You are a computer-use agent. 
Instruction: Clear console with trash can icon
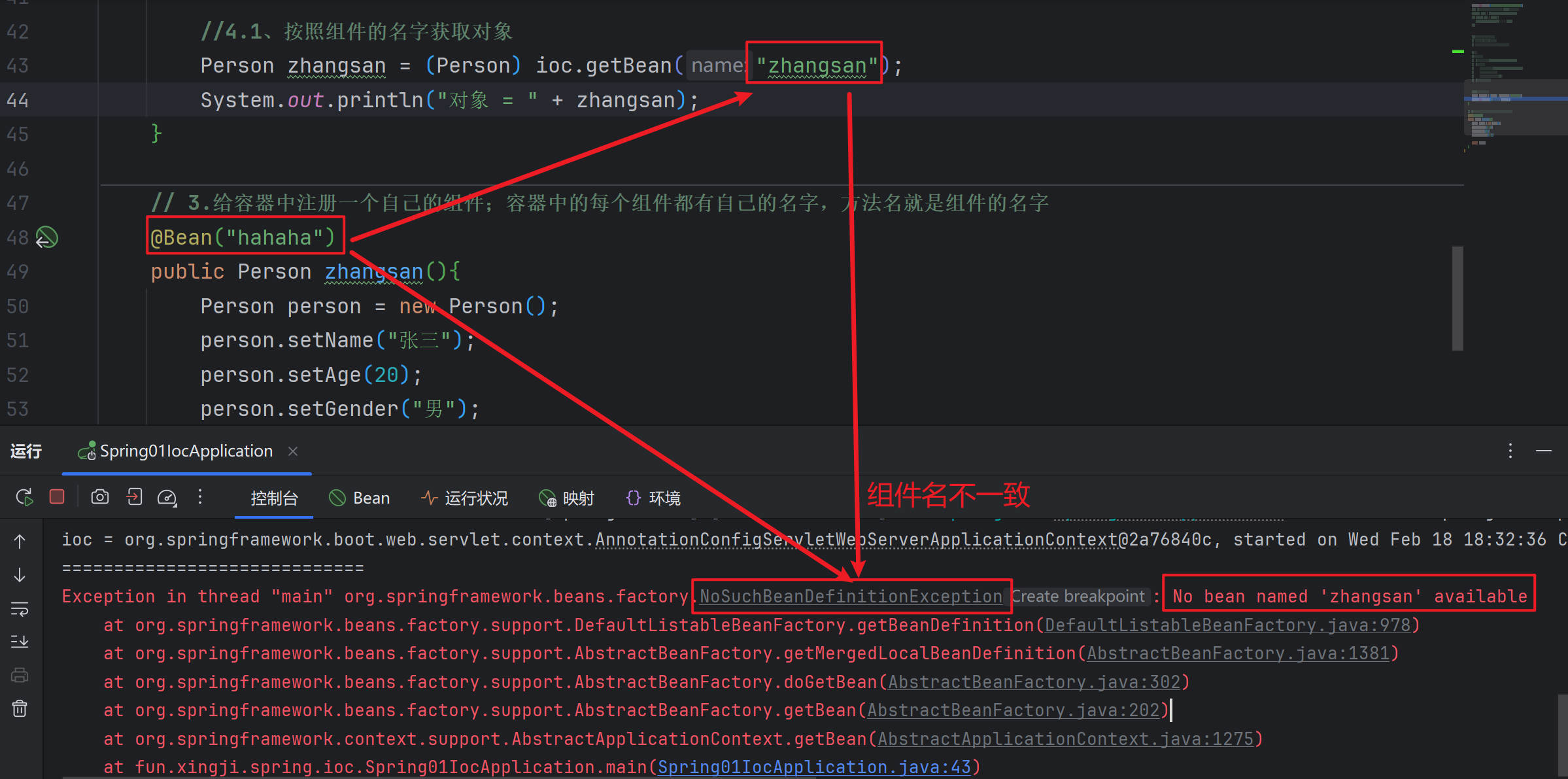20,708
